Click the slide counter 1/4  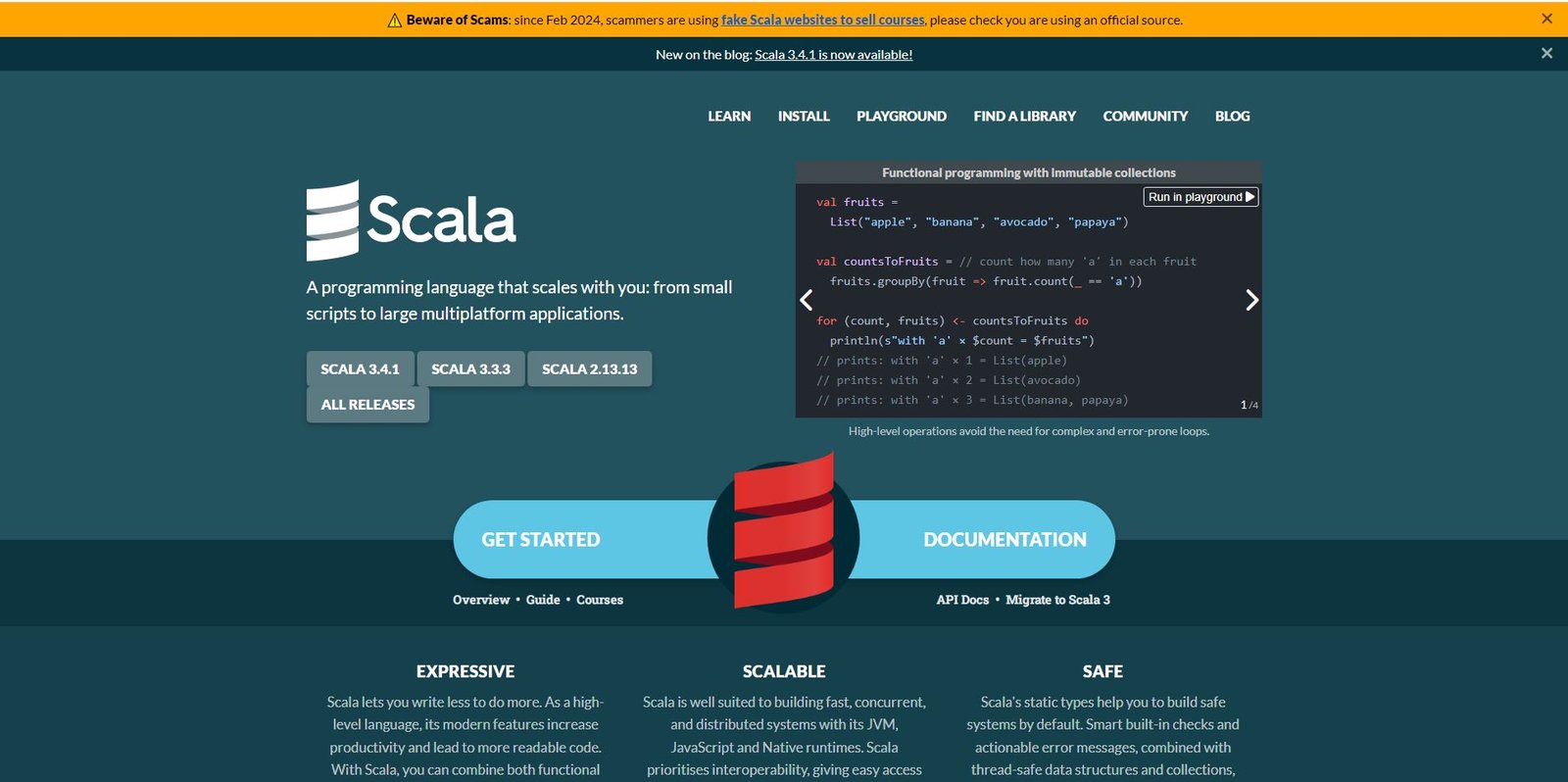(1249, 405)
